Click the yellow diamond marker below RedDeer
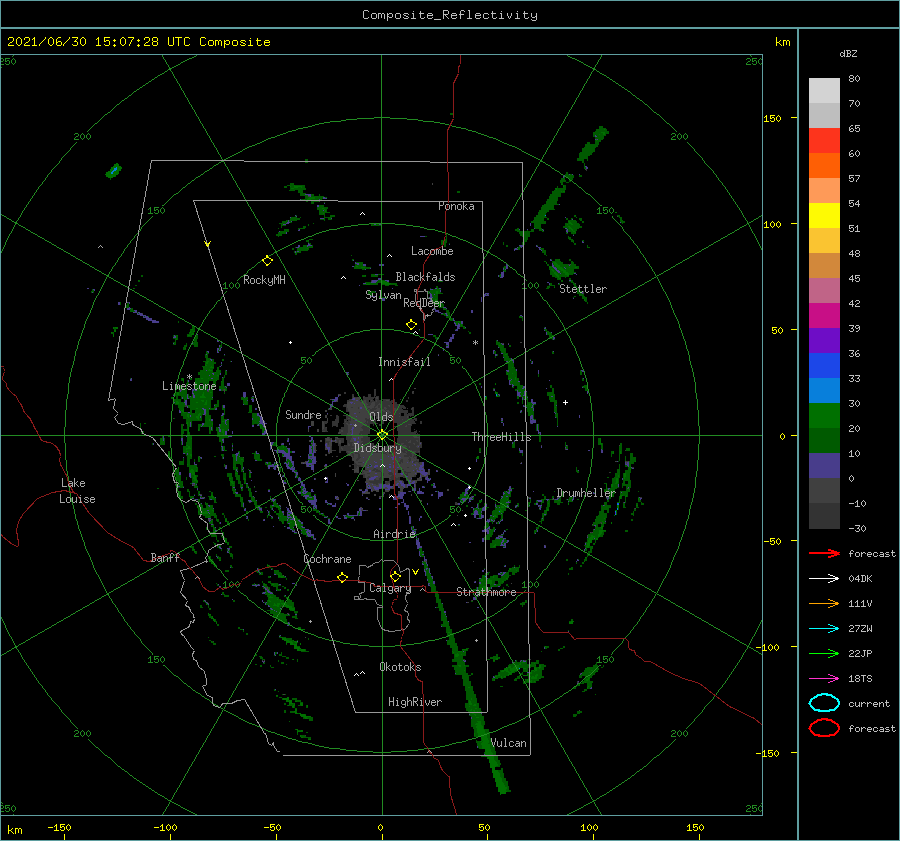This screenshot has width=900, height=841. [x=412, y=325]
